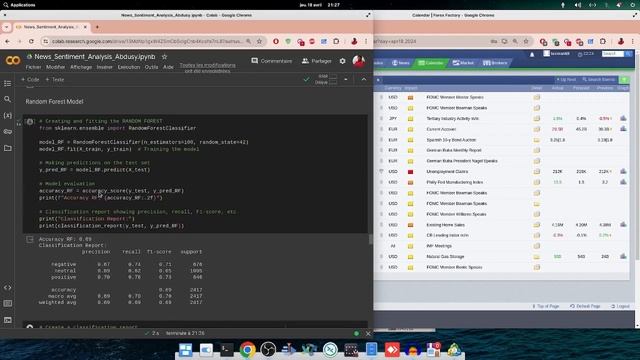Switch to the Forex Factory Market tab
This screenshot has width=640, height=360.
[463, 63]
